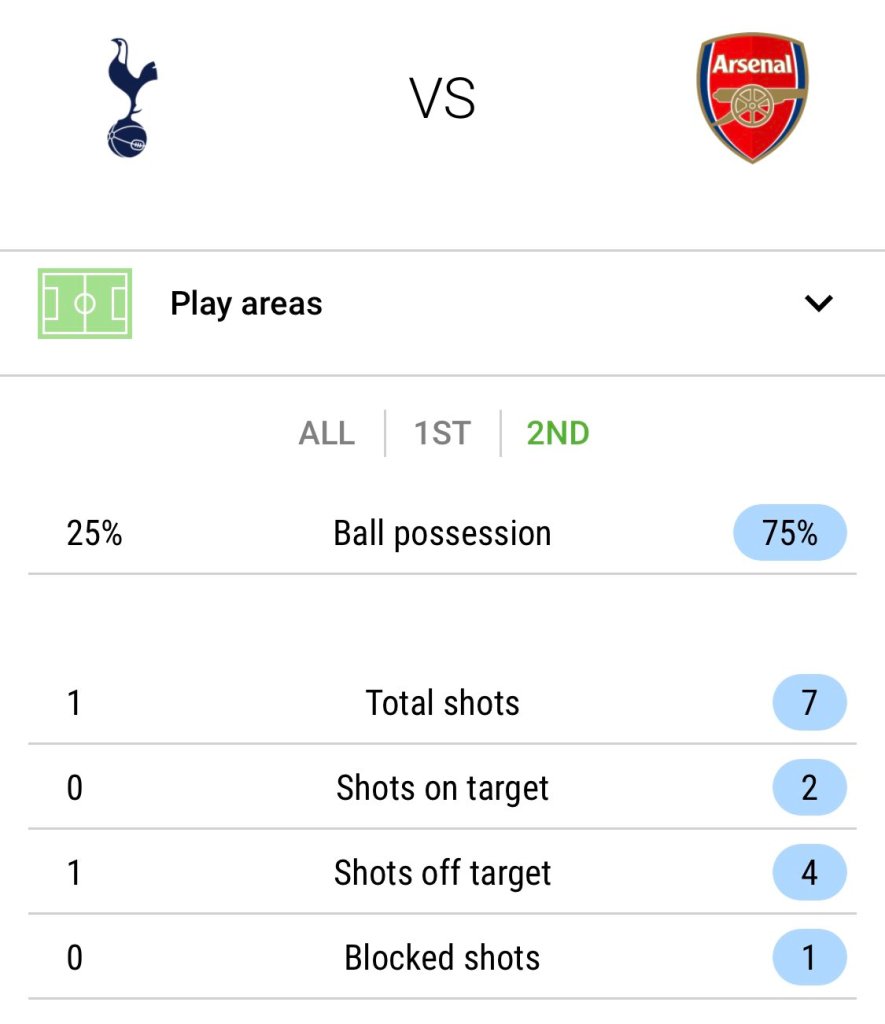Screen dimensions: 885x1024
Task: Click Arsenal's 1 blocked shots badge
Action: 809,958
